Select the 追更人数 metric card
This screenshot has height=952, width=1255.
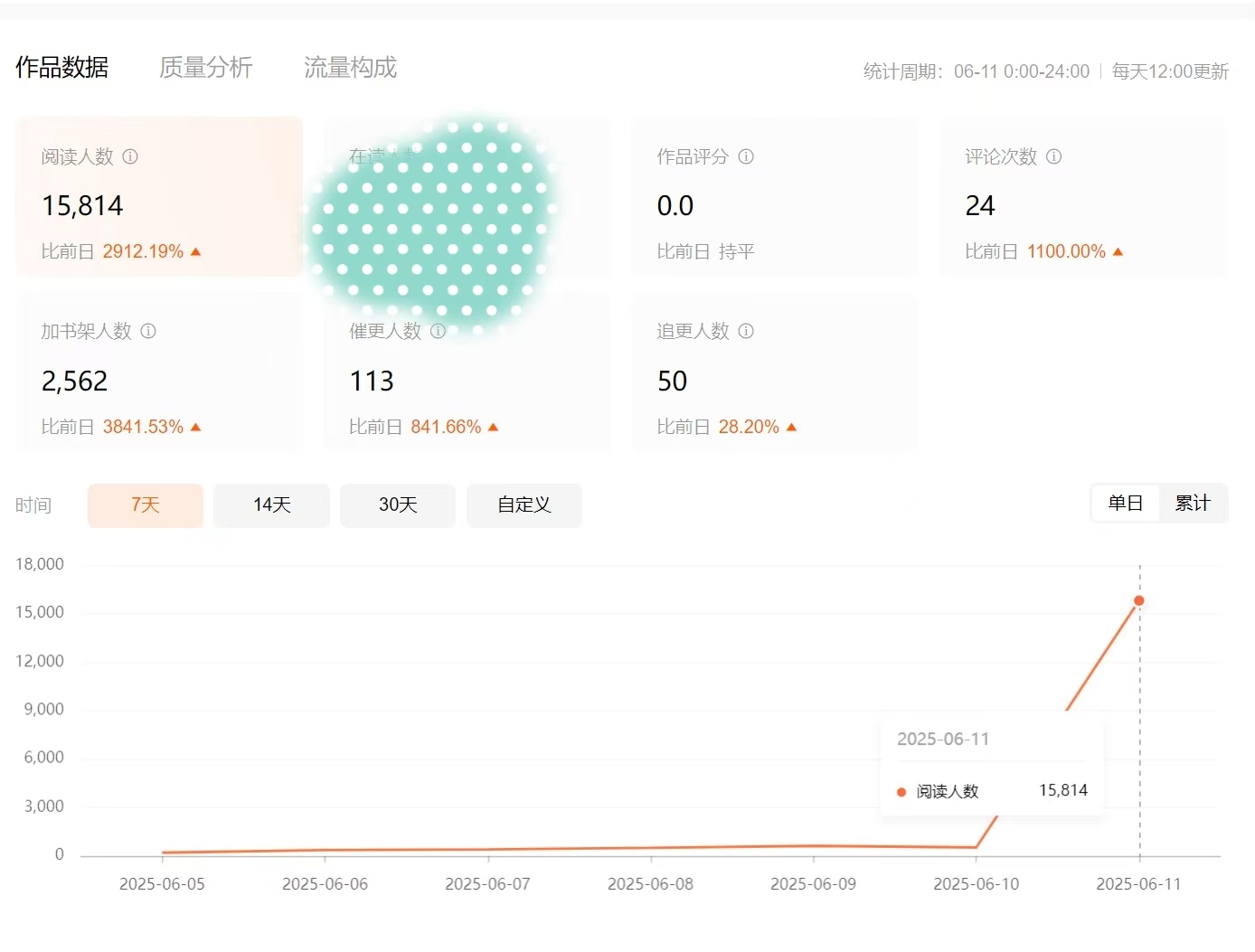(x=775, y=372)
